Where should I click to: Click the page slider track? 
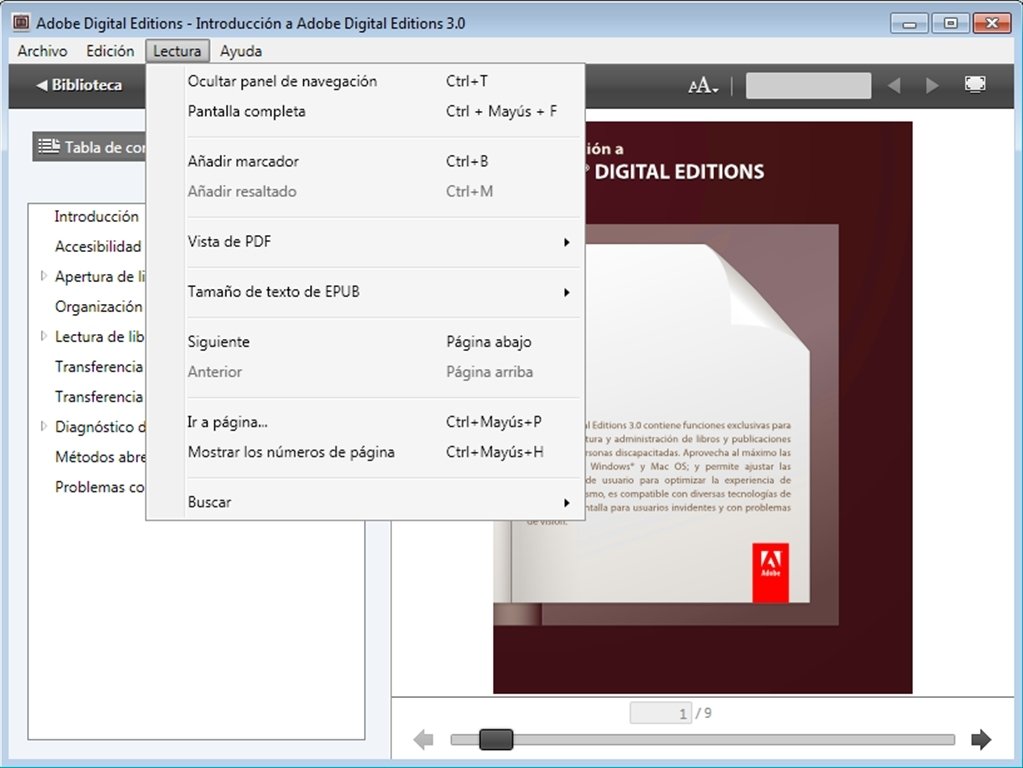(x=703, y=739)
